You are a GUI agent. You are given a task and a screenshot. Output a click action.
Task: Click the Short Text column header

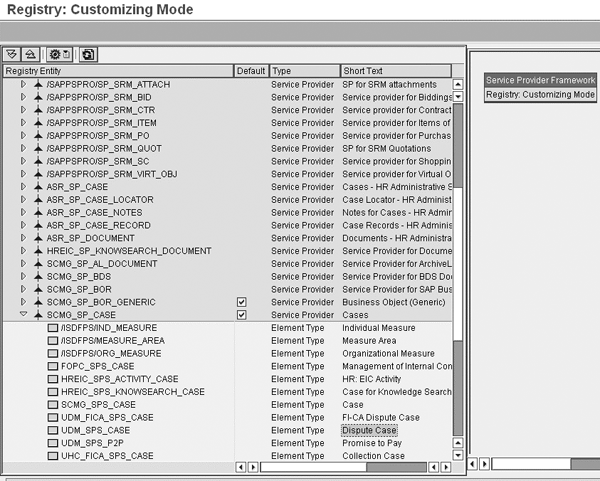[395, 71]
